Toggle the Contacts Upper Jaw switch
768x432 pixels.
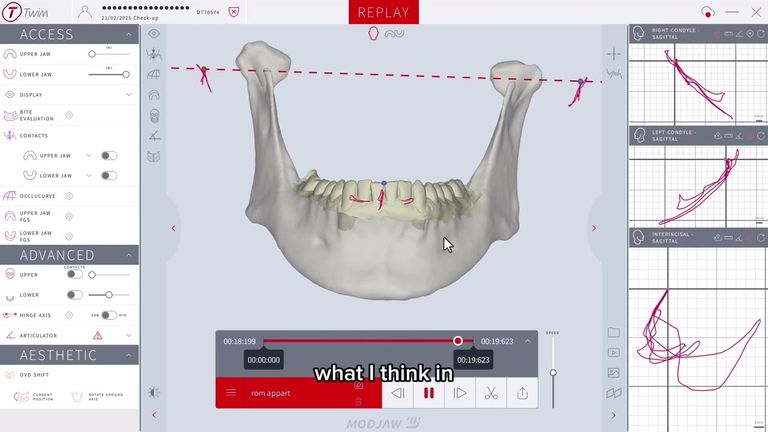tap(109, 155)
